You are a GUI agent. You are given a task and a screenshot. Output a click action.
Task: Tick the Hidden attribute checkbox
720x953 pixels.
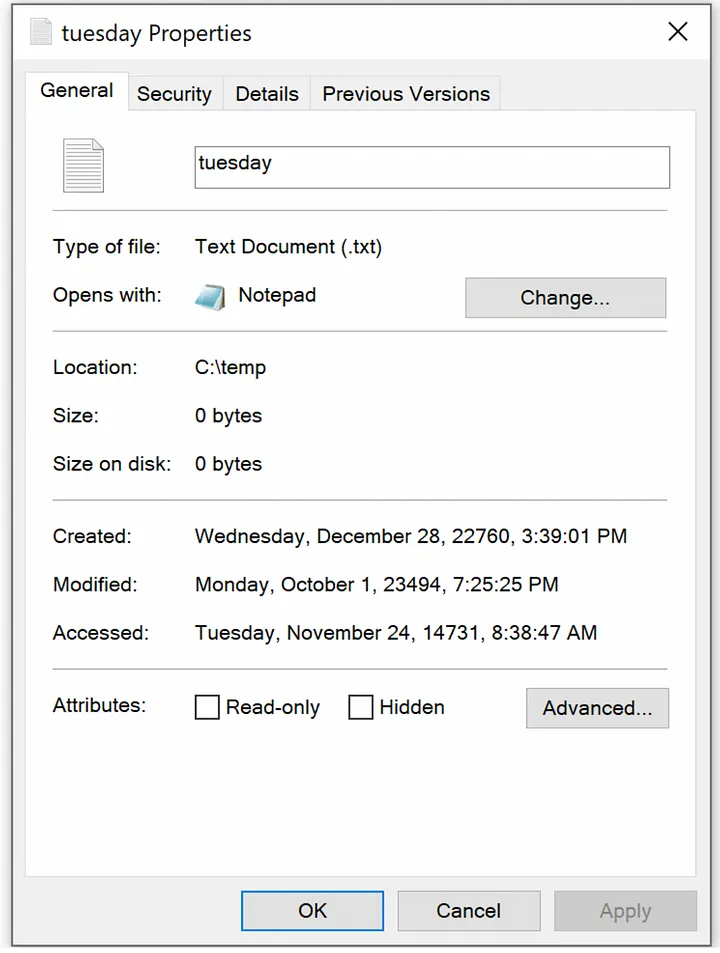point(360,708)
